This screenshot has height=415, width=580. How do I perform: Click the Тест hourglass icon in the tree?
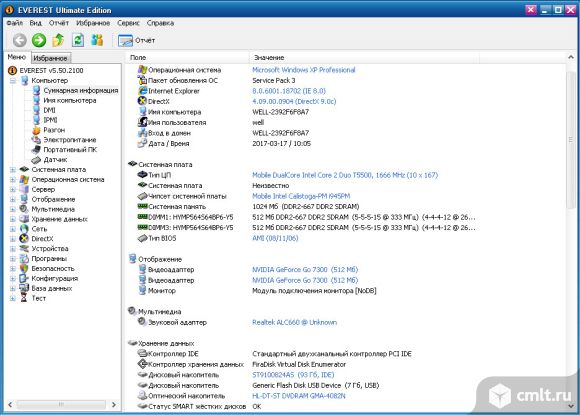coord(24,298)
